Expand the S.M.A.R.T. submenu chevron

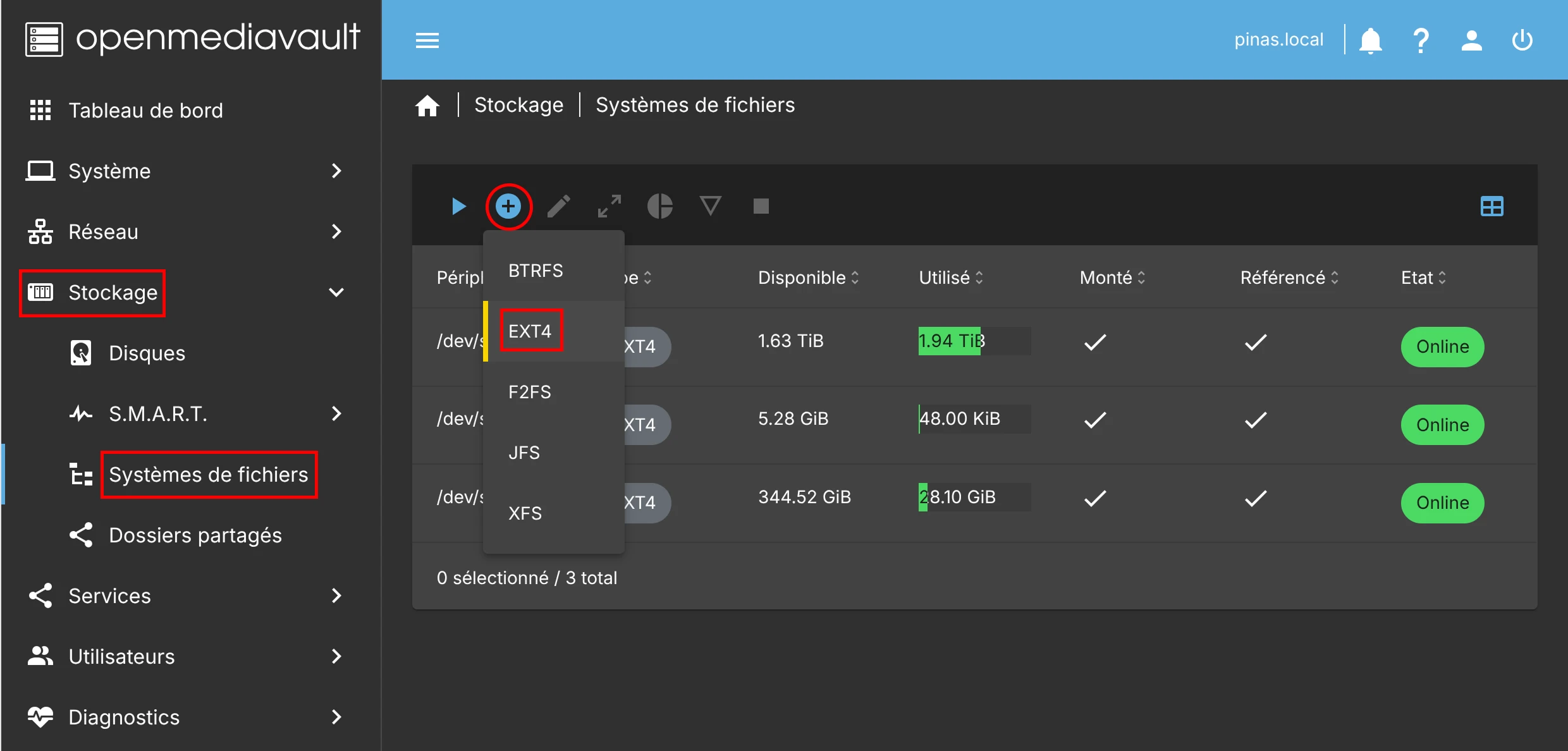coord(336,413)
